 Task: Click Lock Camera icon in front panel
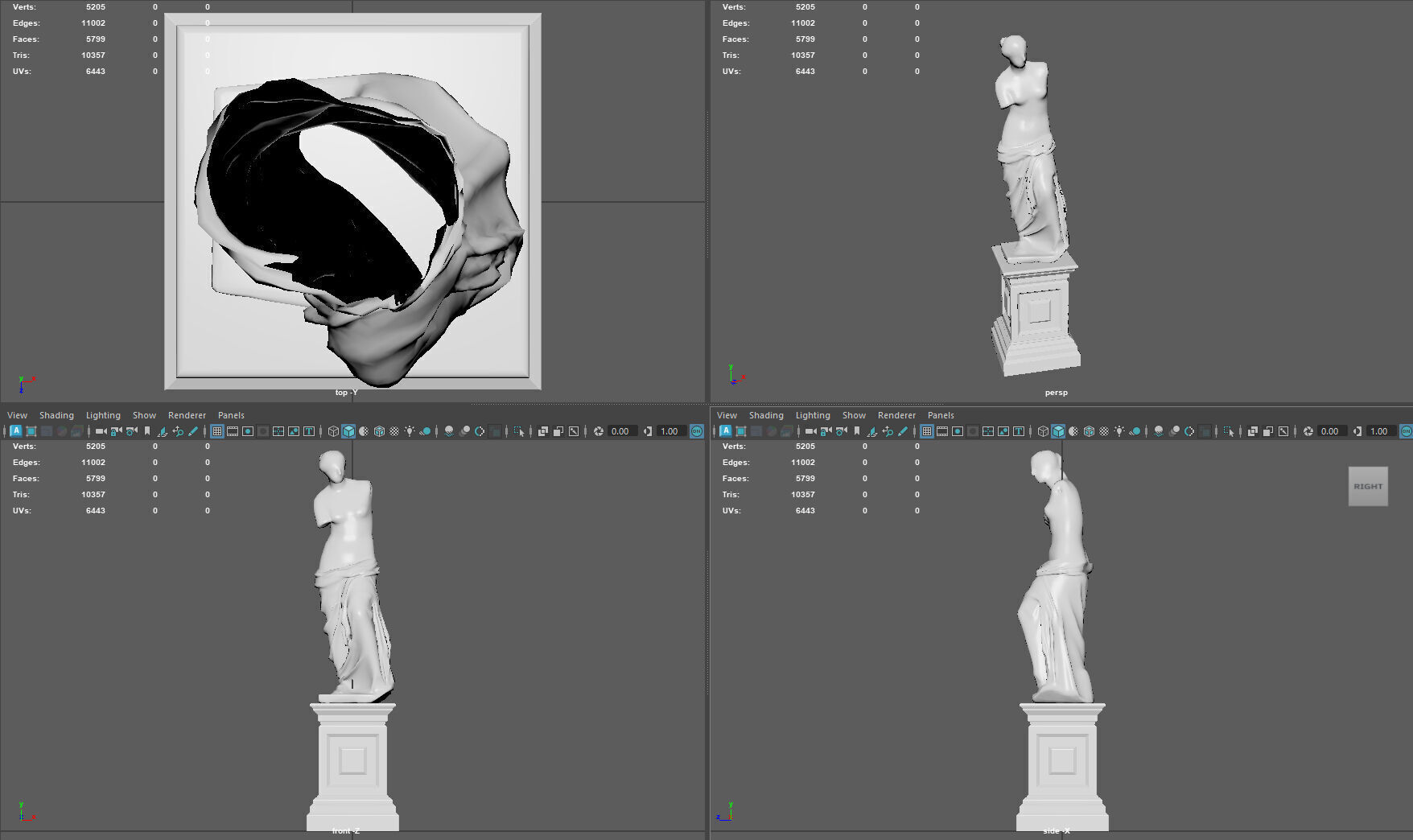click(x=116, y=431)
